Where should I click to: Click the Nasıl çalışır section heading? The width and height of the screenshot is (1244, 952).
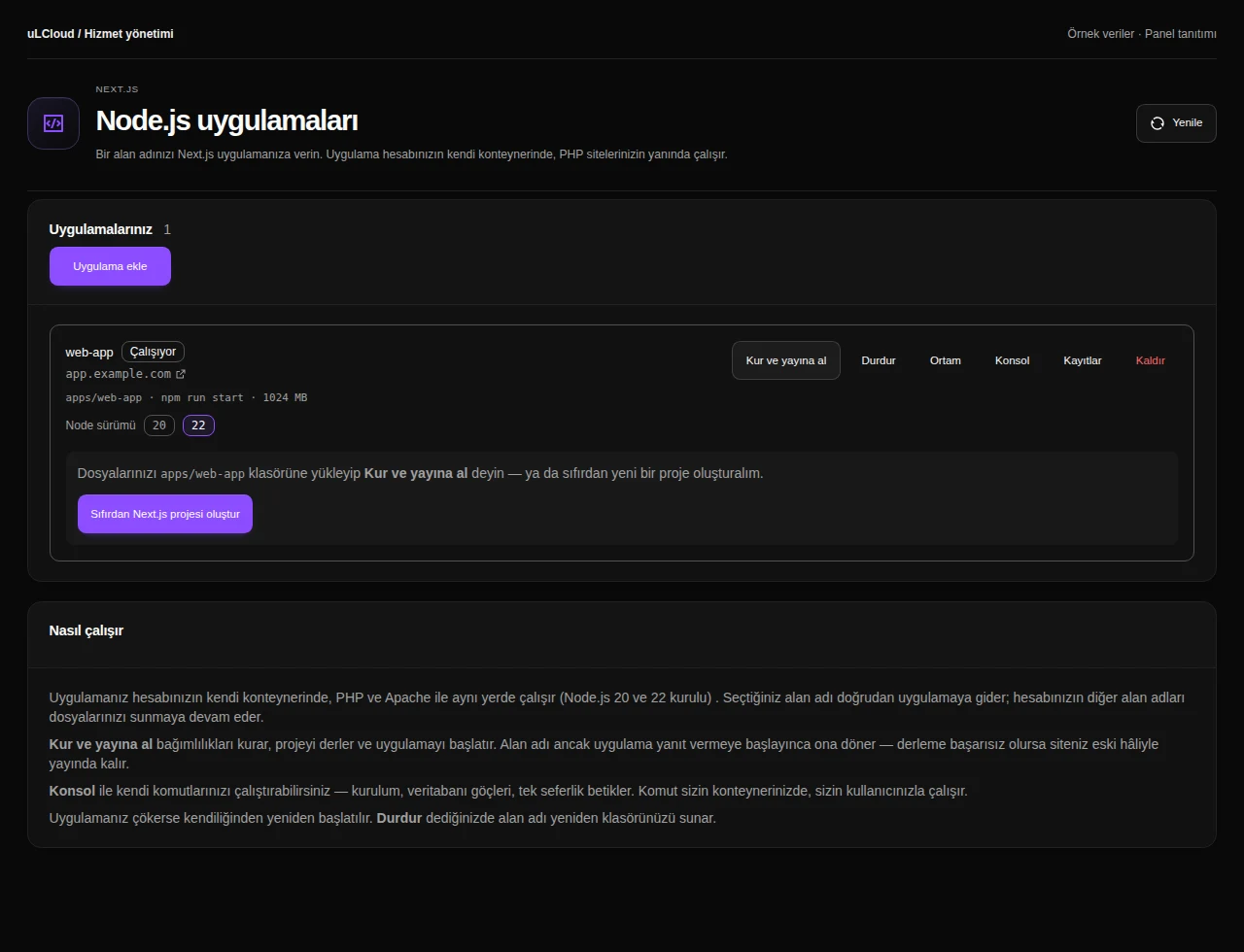pos(86,630)
